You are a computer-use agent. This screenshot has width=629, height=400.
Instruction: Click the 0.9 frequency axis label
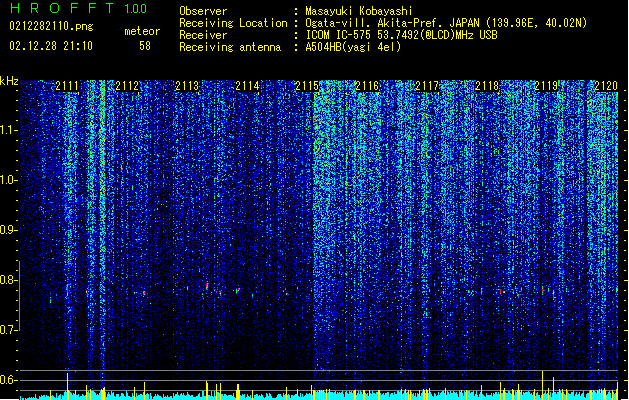click(x=8, y=230)
